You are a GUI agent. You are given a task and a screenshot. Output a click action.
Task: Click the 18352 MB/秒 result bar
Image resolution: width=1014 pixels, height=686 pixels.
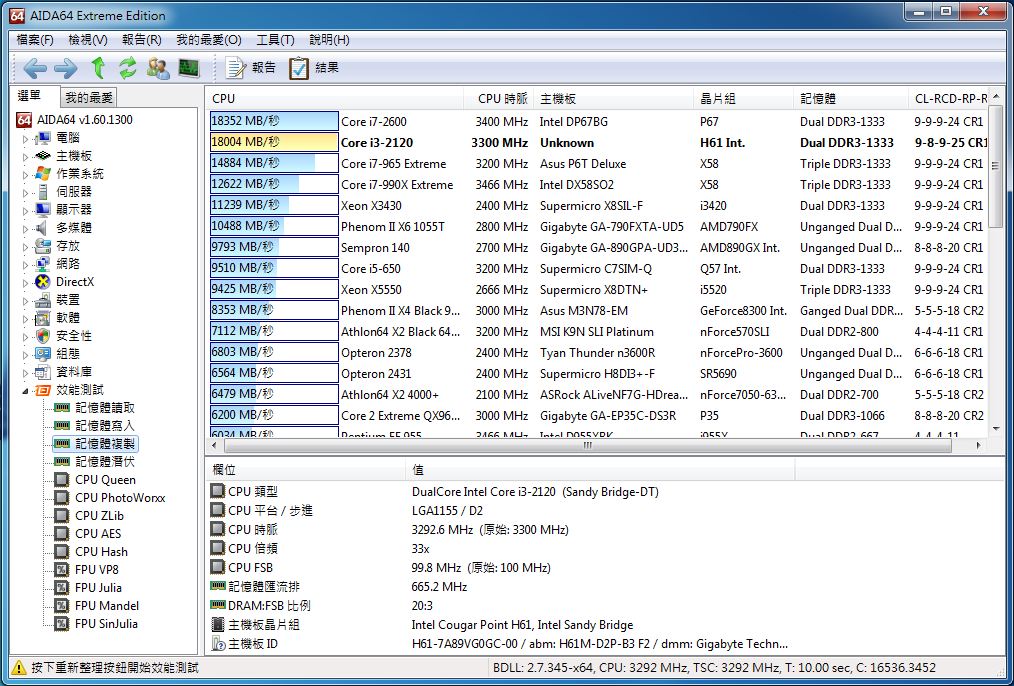[x=274, y=122]
